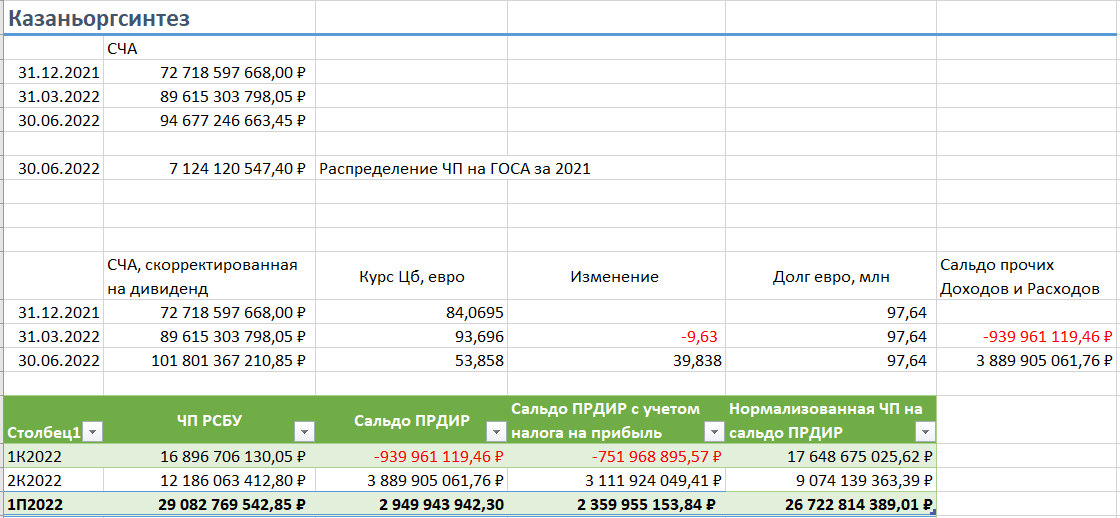Select total 2 949 943 942,30

click(x=411, y=504)
